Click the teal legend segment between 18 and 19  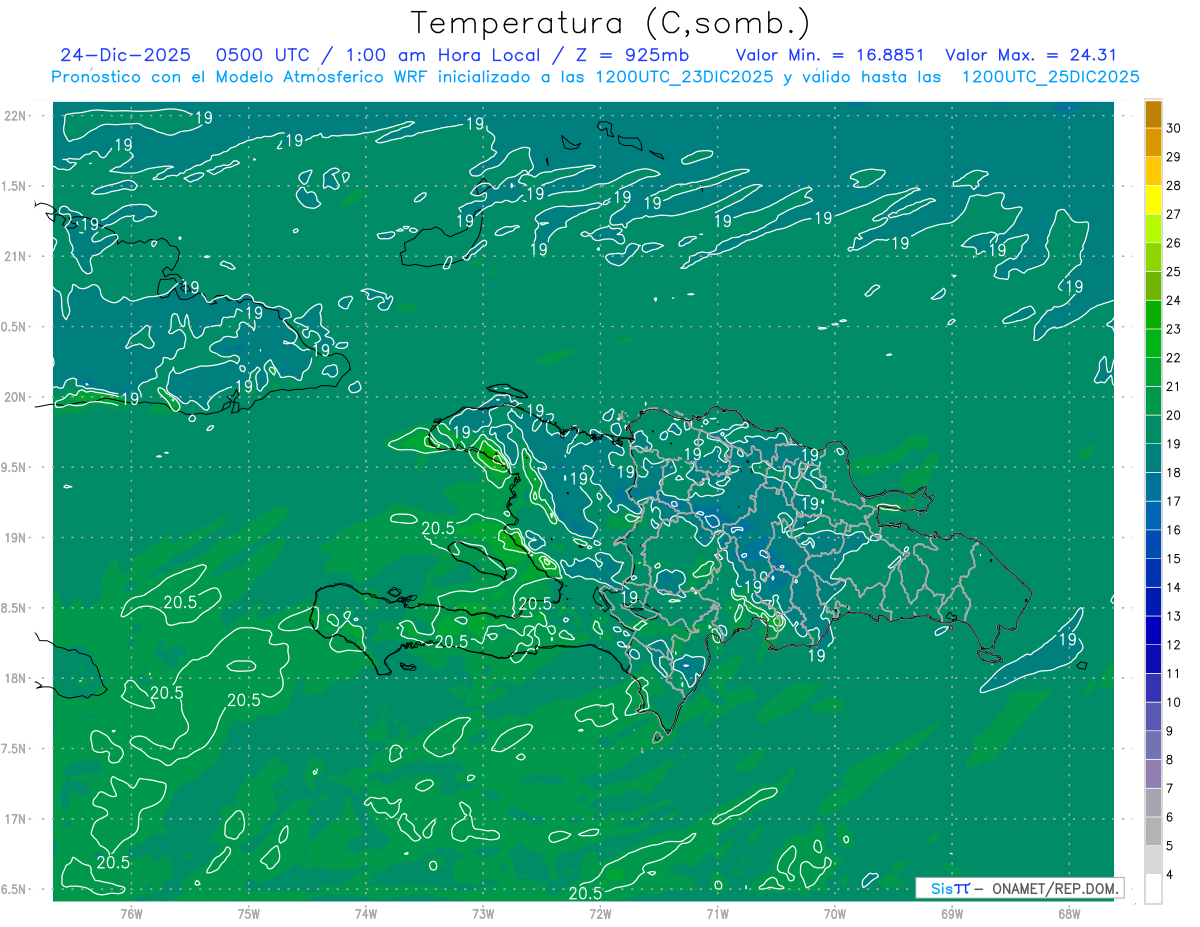pyautogui.click(x=1153, y=458)
